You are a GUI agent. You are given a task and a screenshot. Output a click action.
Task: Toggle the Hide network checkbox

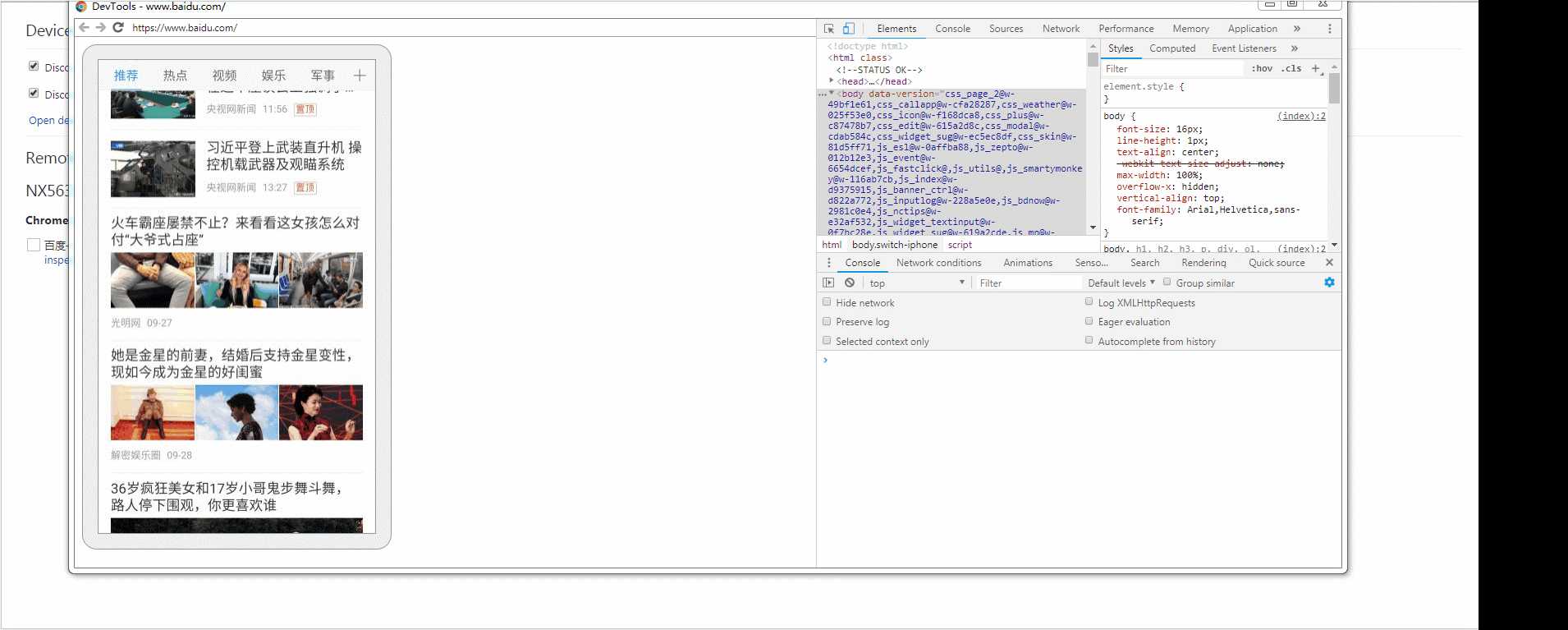pos(827,302)
